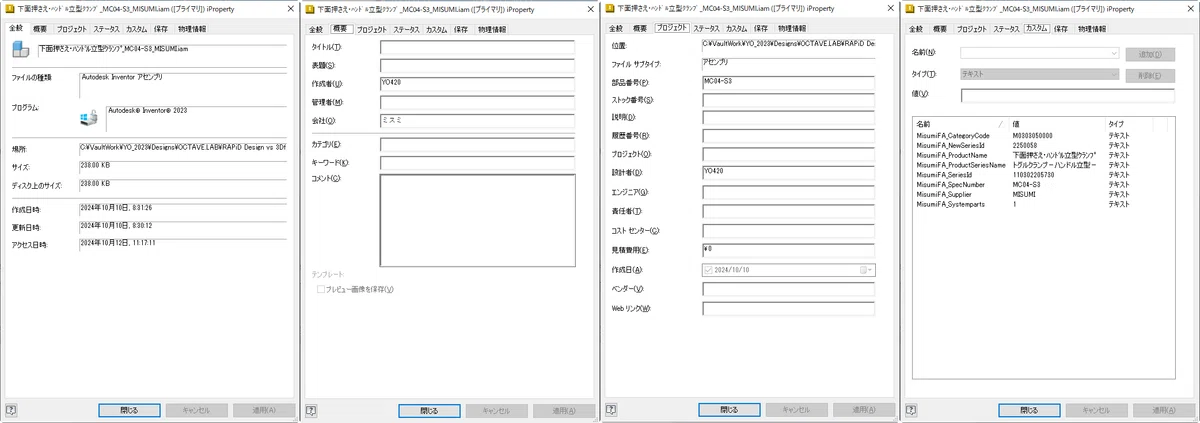The image size is (1200, 423).
Task: Select the MisumiFA_SpecNumber row
Action: [1044, 185]
